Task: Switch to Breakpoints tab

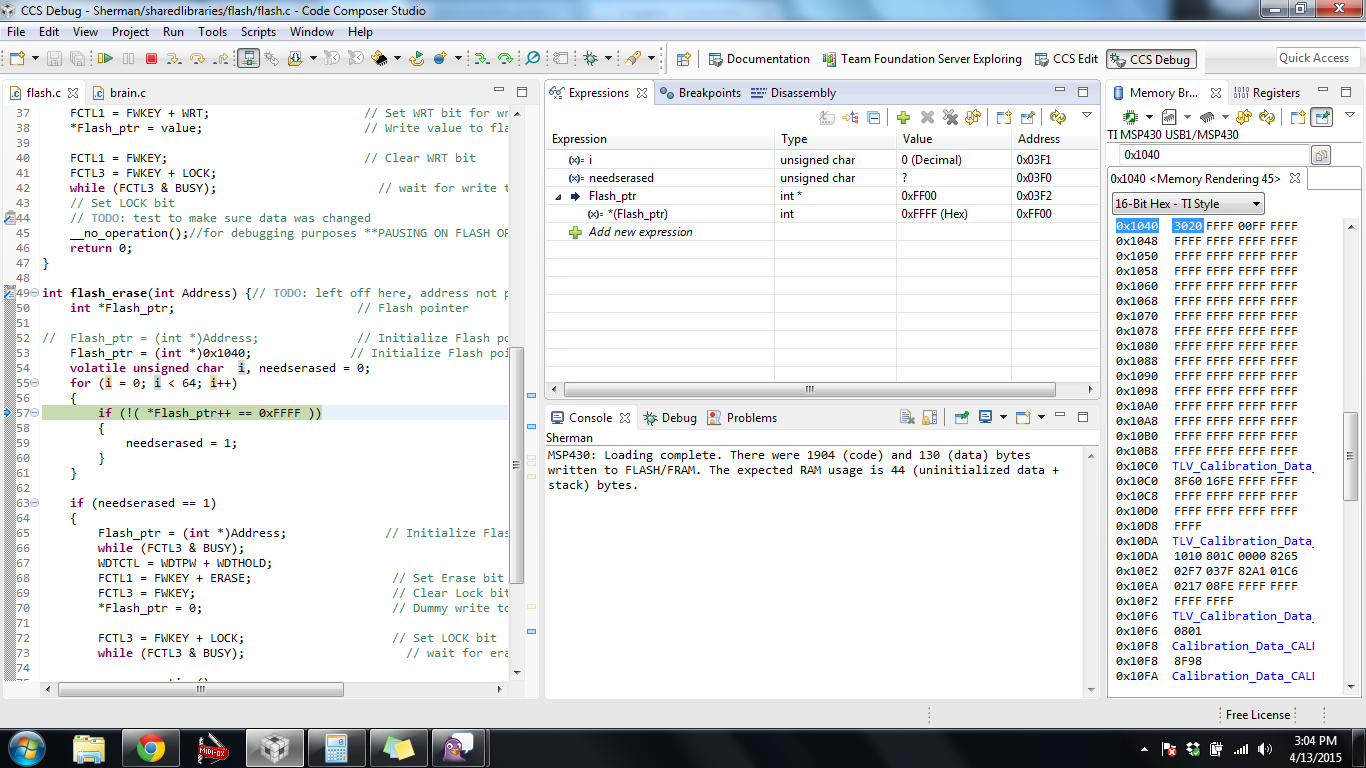Action: click(701, 93)
